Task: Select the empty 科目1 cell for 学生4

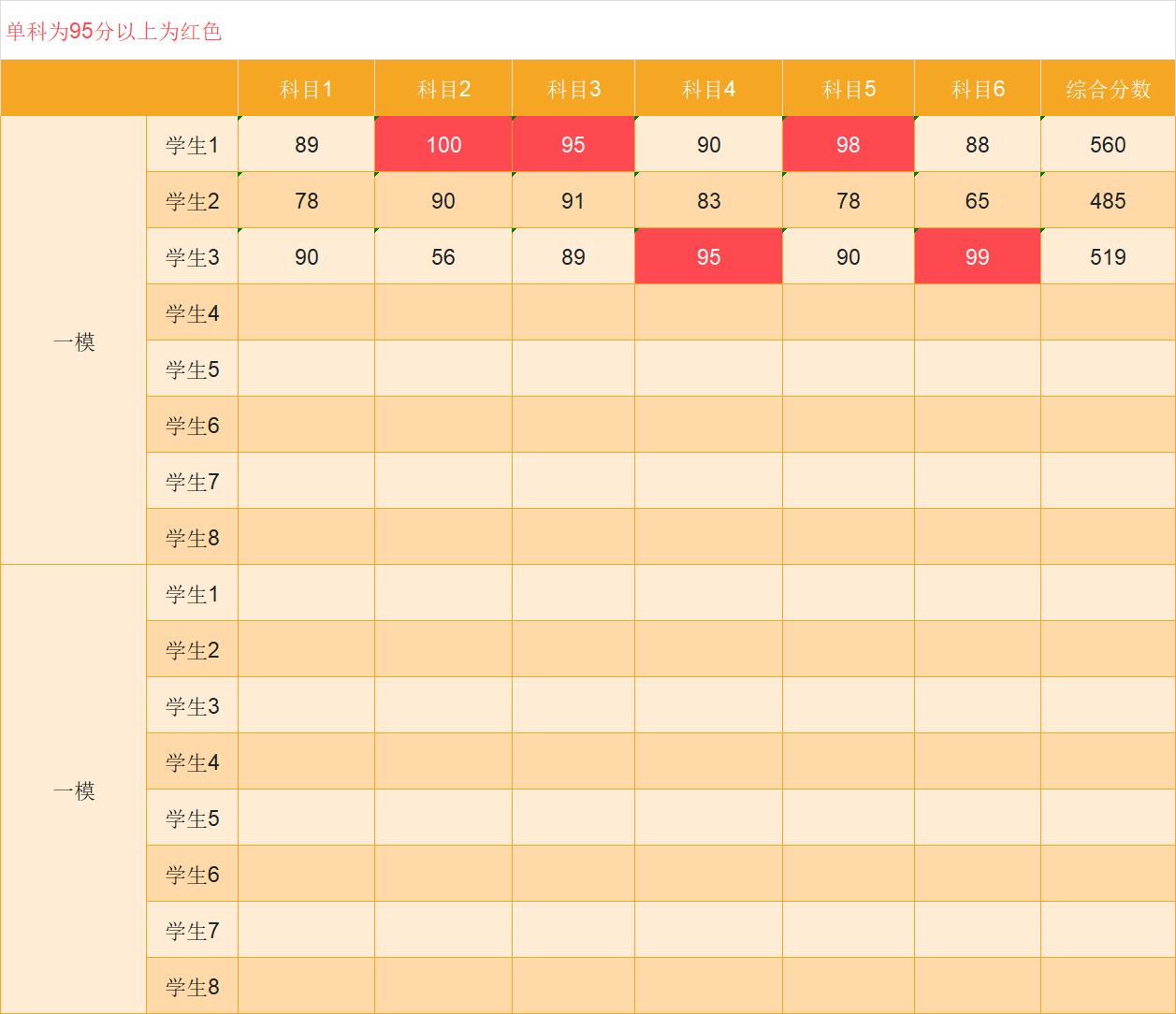Action: click(306, 311)
